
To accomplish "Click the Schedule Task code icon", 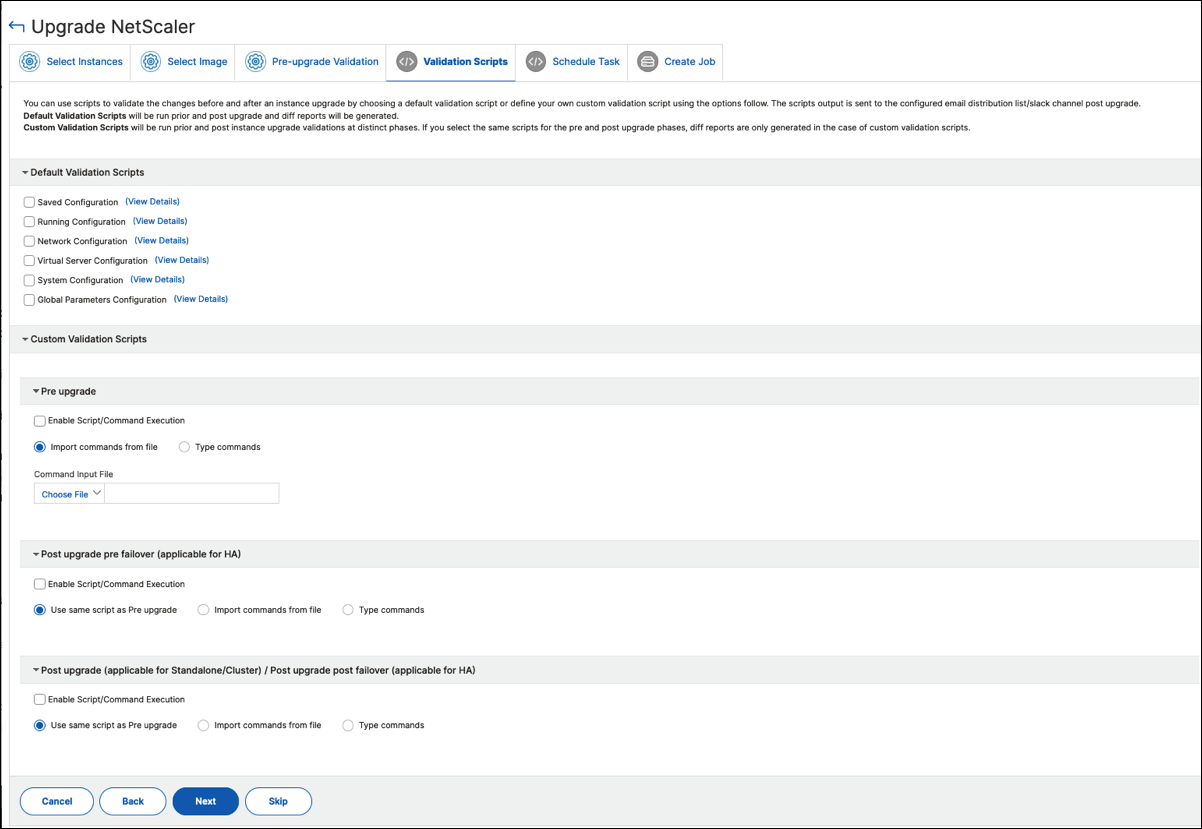I will (536, 61).
